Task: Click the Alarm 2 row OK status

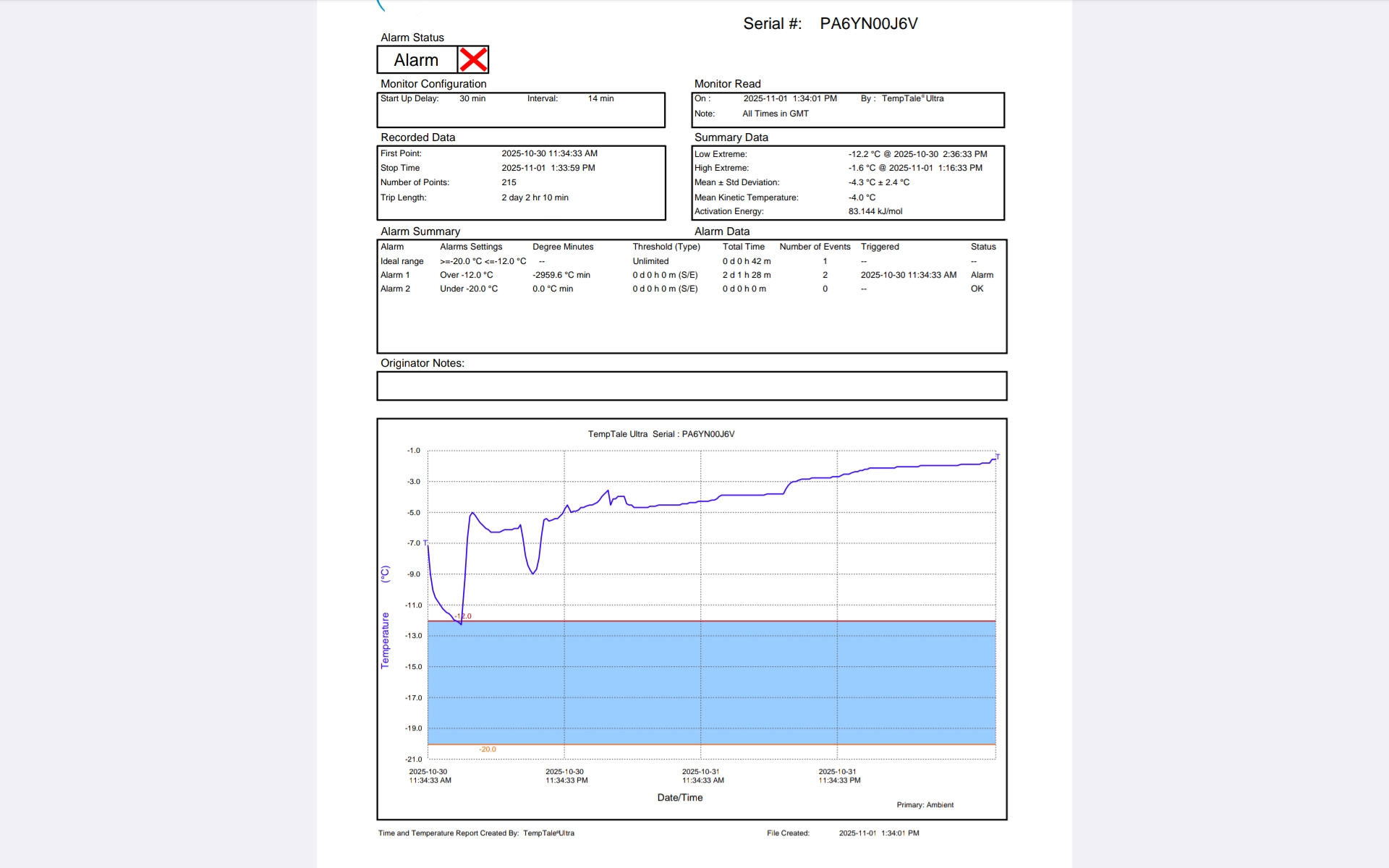Action: click(977, 289)
